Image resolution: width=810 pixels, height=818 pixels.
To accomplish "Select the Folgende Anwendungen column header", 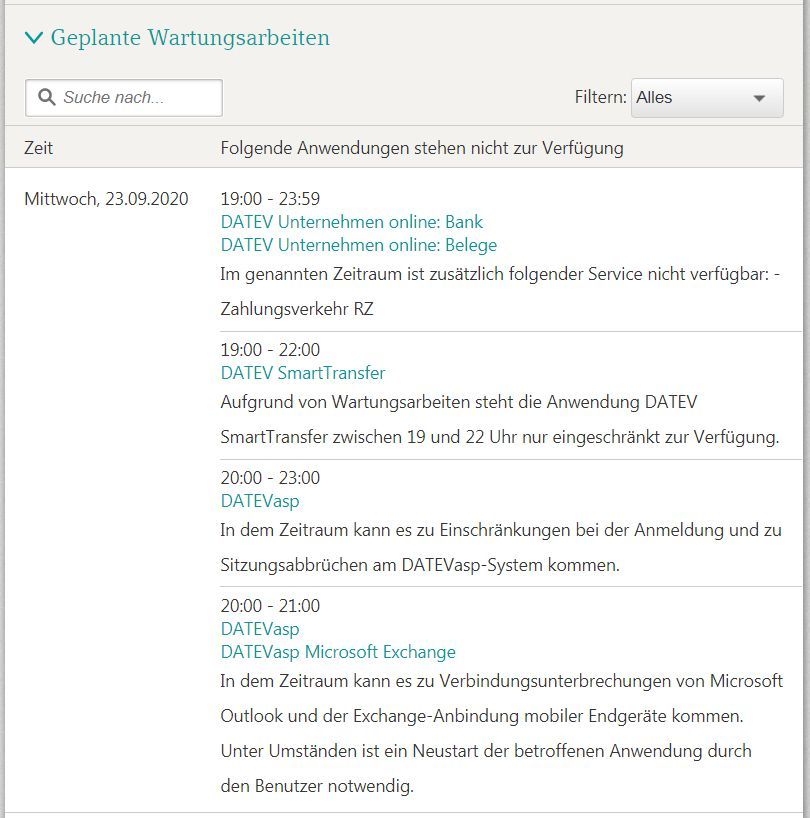I will point(422,147).
